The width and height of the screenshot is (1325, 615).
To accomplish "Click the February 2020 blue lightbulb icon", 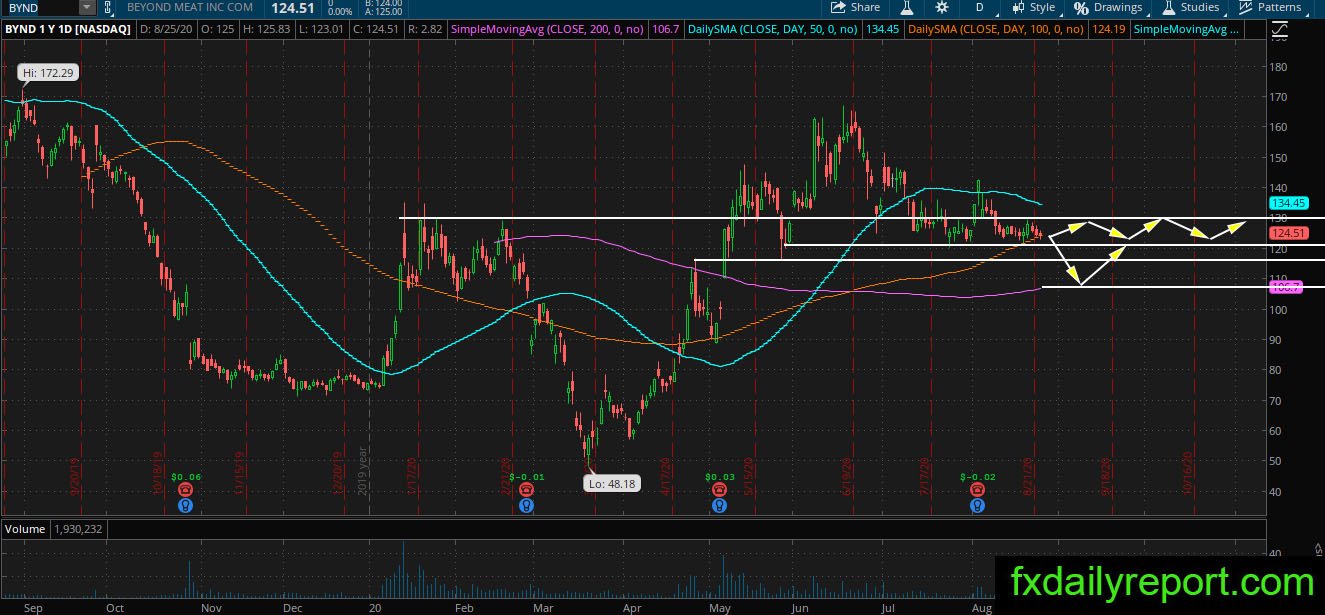I will 526,506.
